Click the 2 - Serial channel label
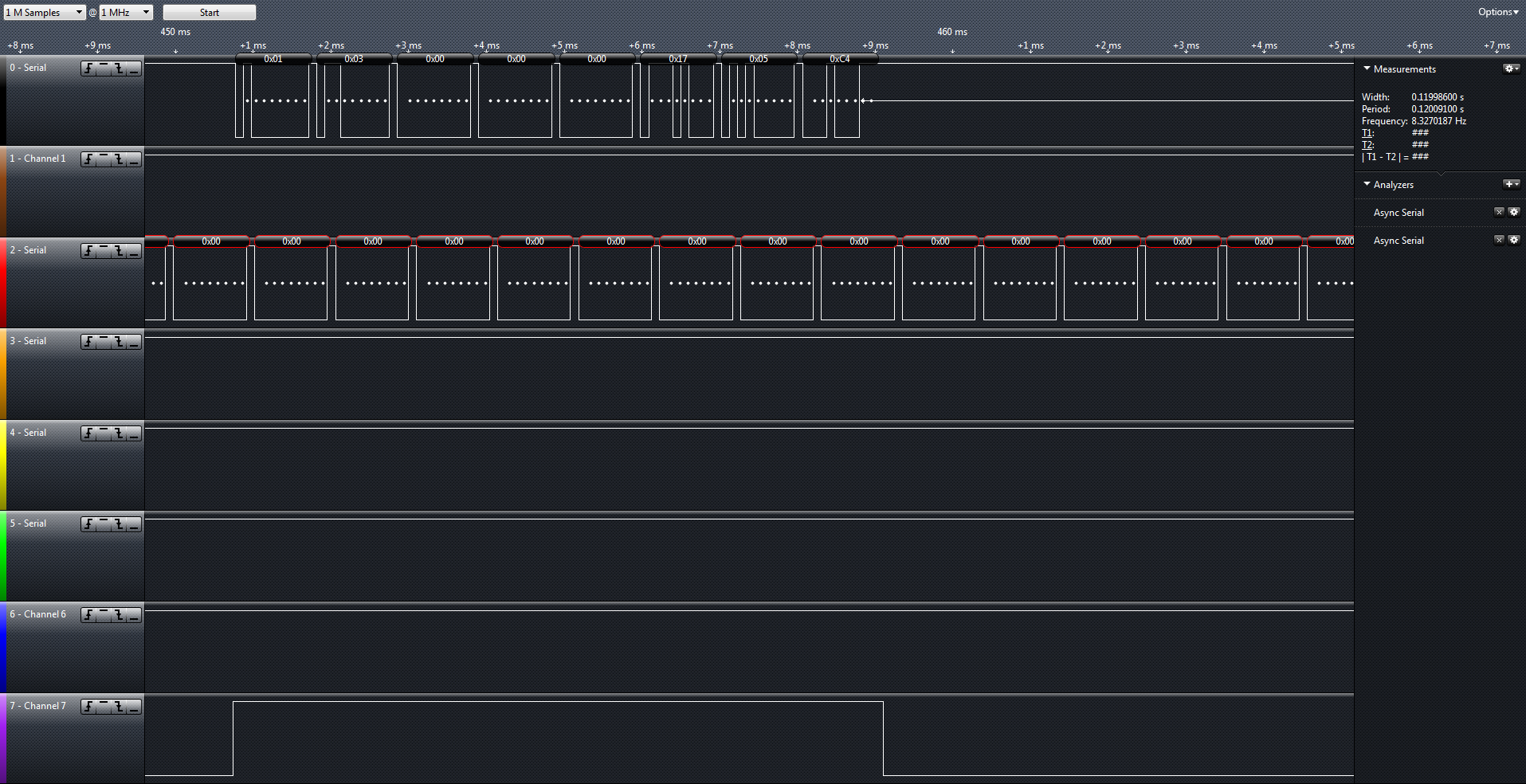The width and height of the screenshot is (1526, 784). click(x=28, y=250)
